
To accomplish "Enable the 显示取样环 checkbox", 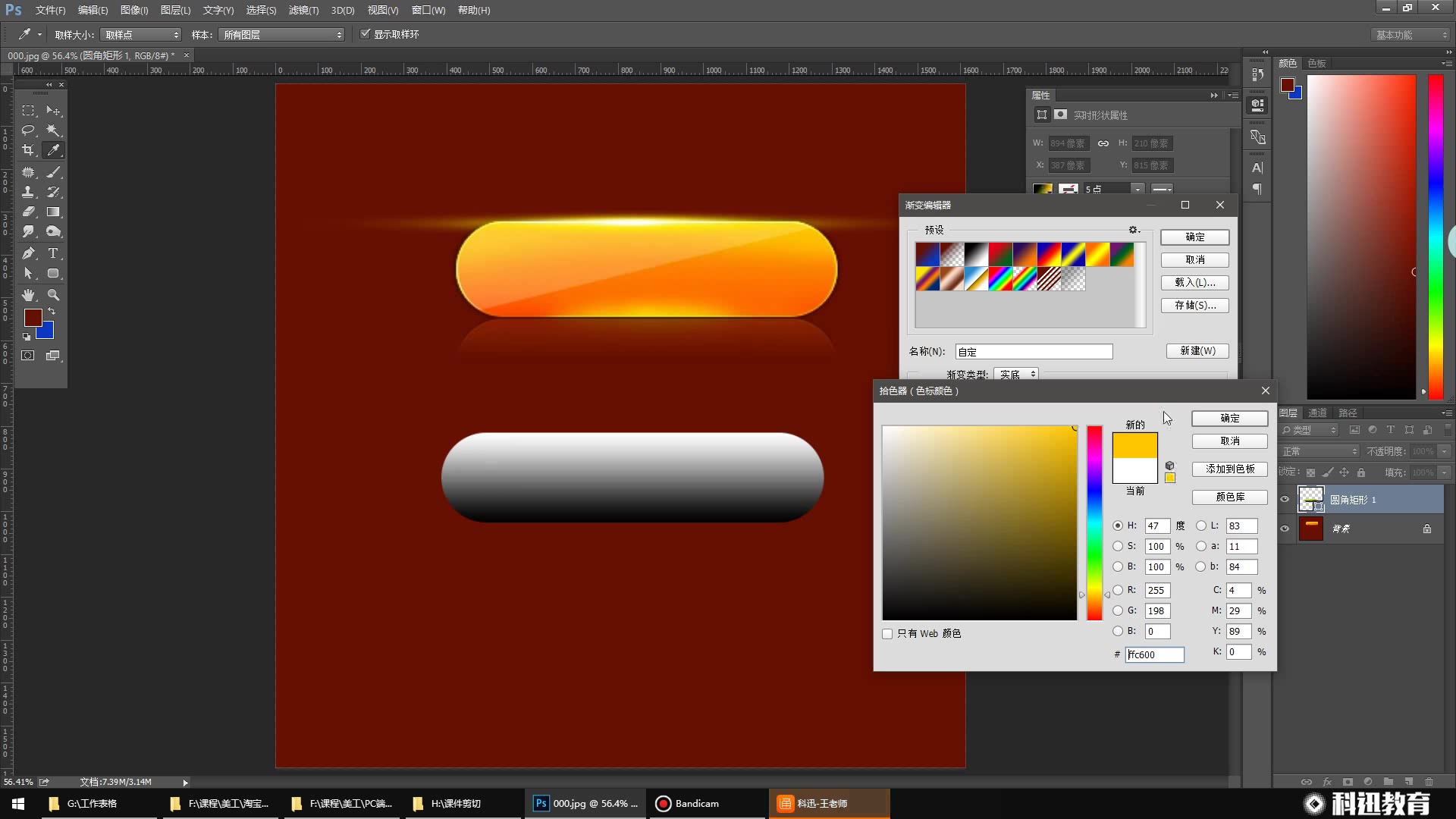I will tap(365, 34).
